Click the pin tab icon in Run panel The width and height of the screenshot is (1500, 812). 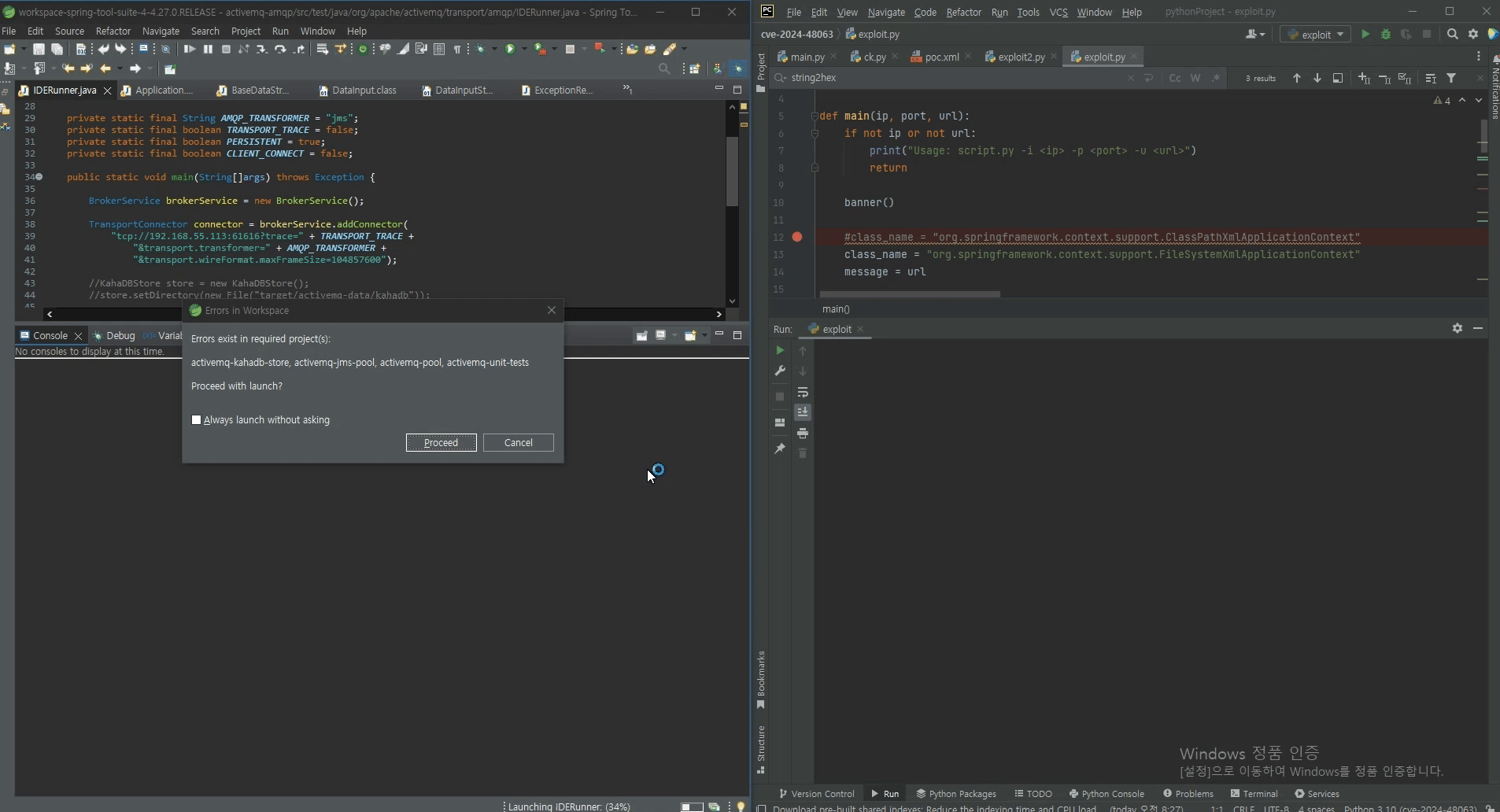click(x=780, y=448)
